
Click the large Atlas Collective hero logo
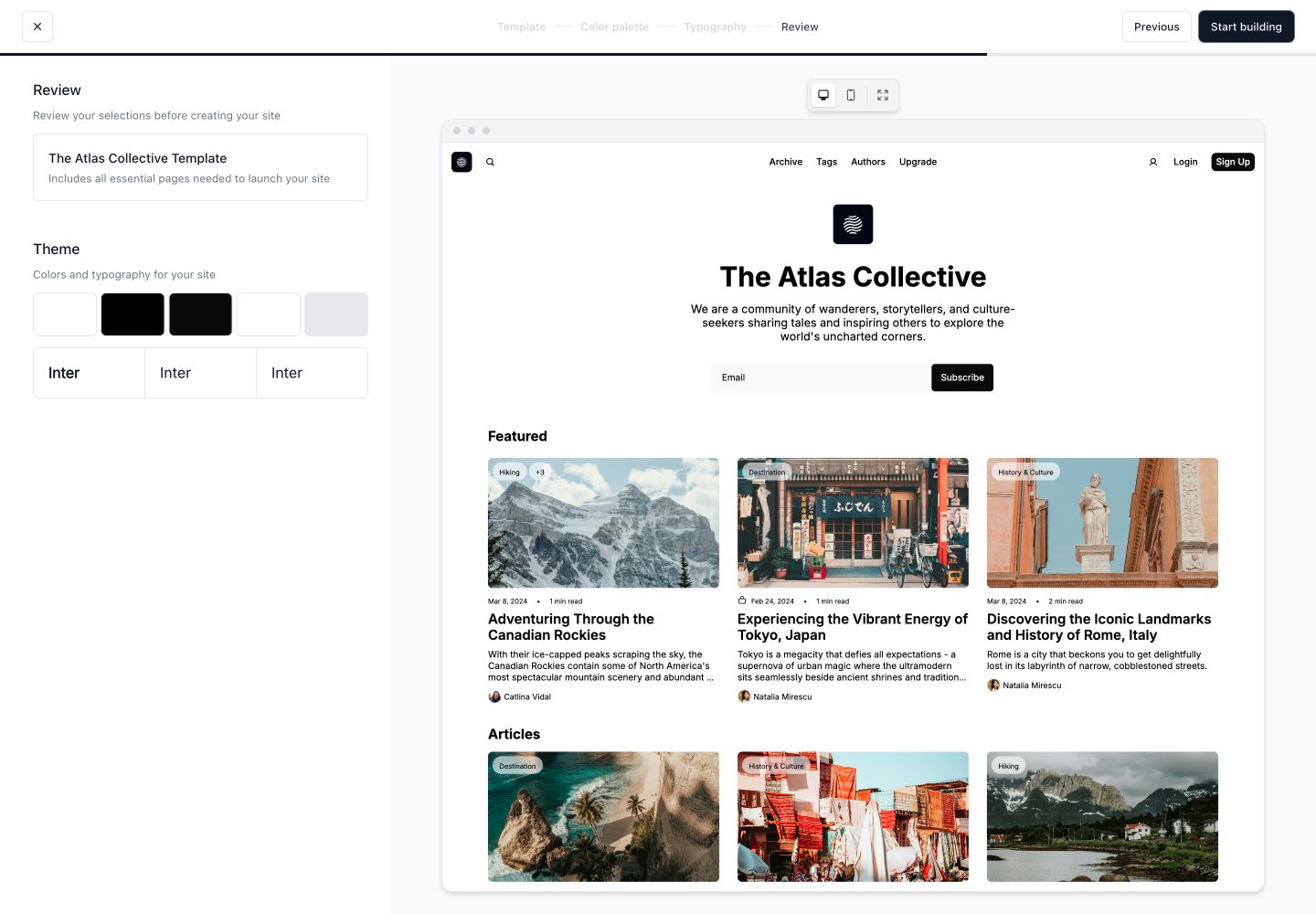(853, 224)
